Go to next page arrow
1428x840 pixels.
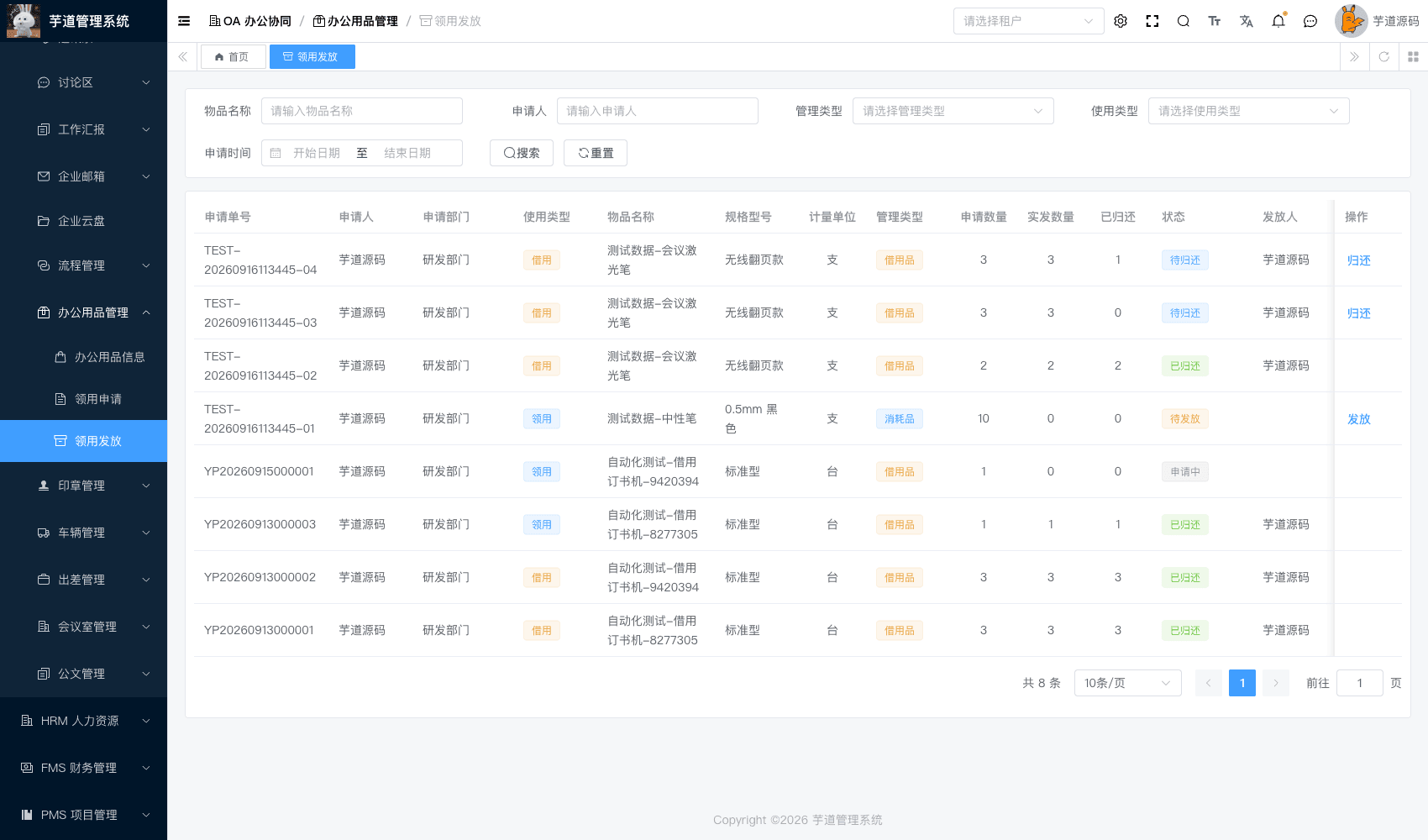tap(1276, 683)
